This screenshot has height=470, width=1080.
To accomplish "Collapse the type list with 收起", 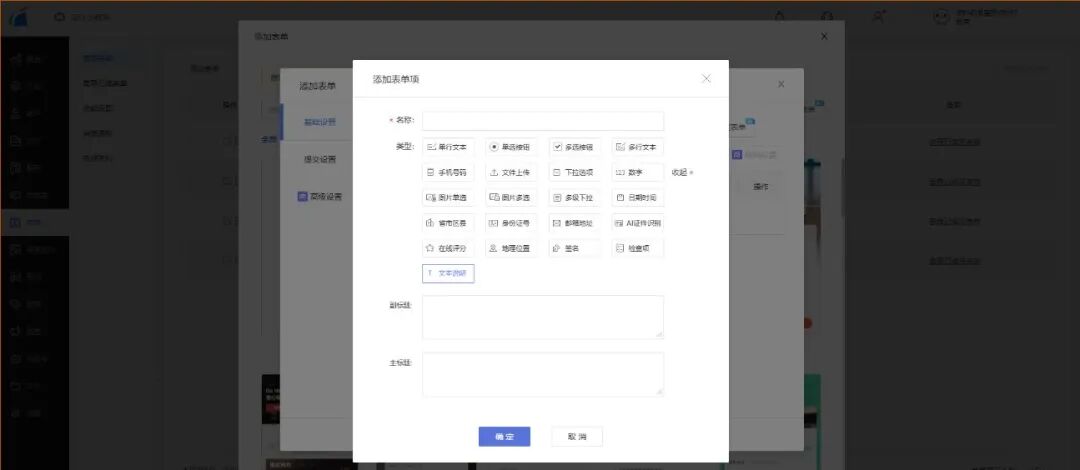I will pos(682,173).
